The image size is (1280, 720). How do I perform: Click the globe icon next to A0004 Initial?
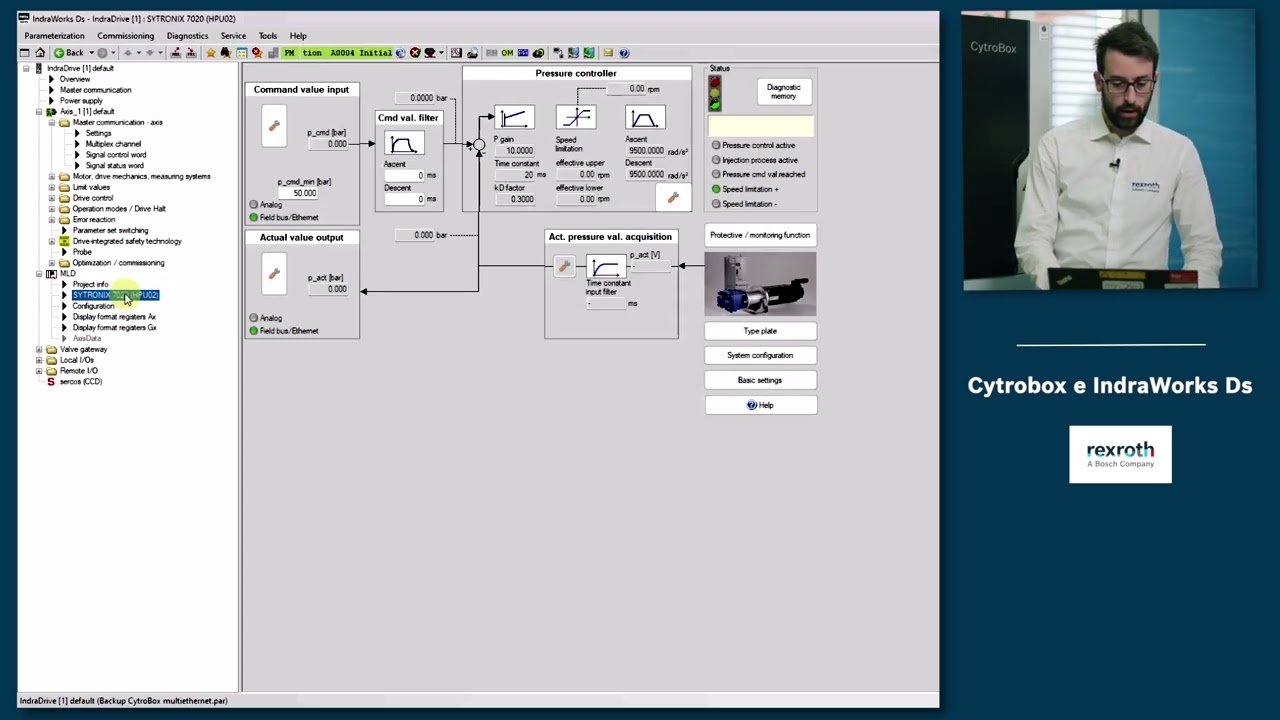[x=400, y=52]
